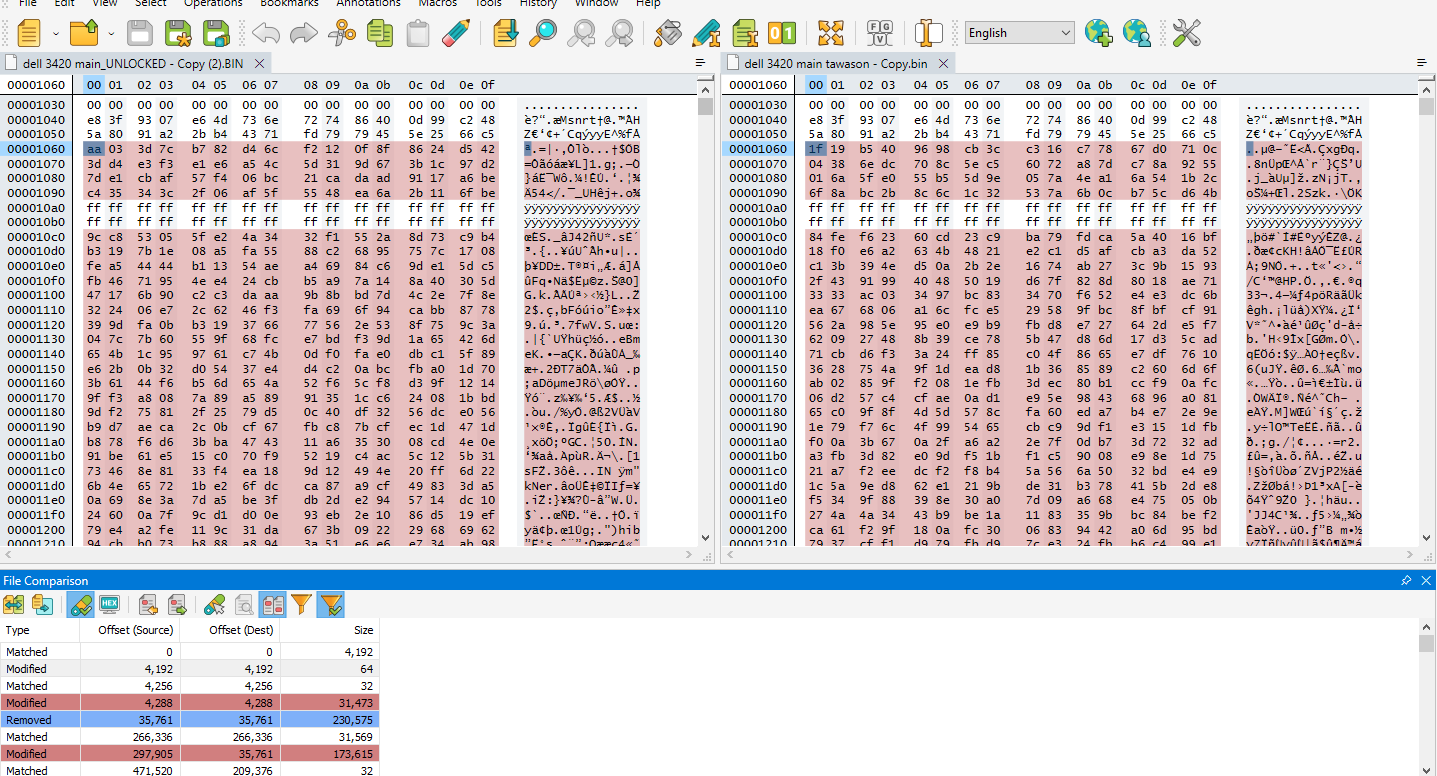This screenshot has width=1437, height=776.
Task: Toggle the highlighted pill-checkmark comparison button
Action: 81,604
